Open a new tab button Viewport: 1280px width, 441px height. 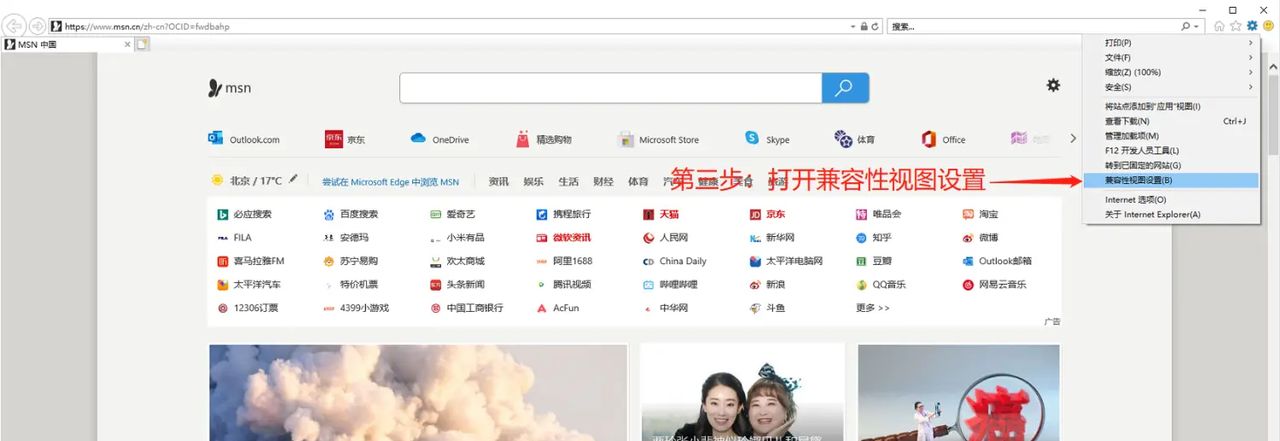[142, 44]
